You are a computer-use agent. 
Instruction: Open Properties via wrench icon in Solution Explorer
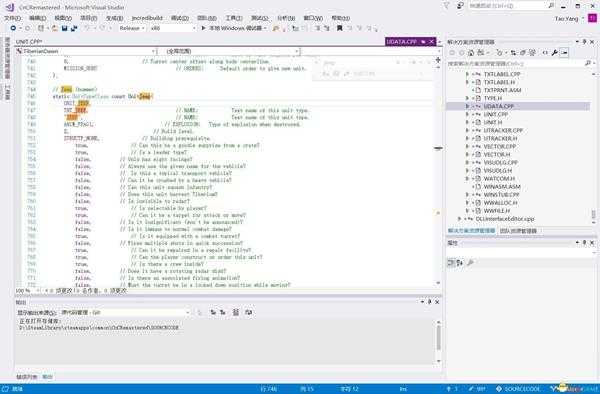point(554,53)
